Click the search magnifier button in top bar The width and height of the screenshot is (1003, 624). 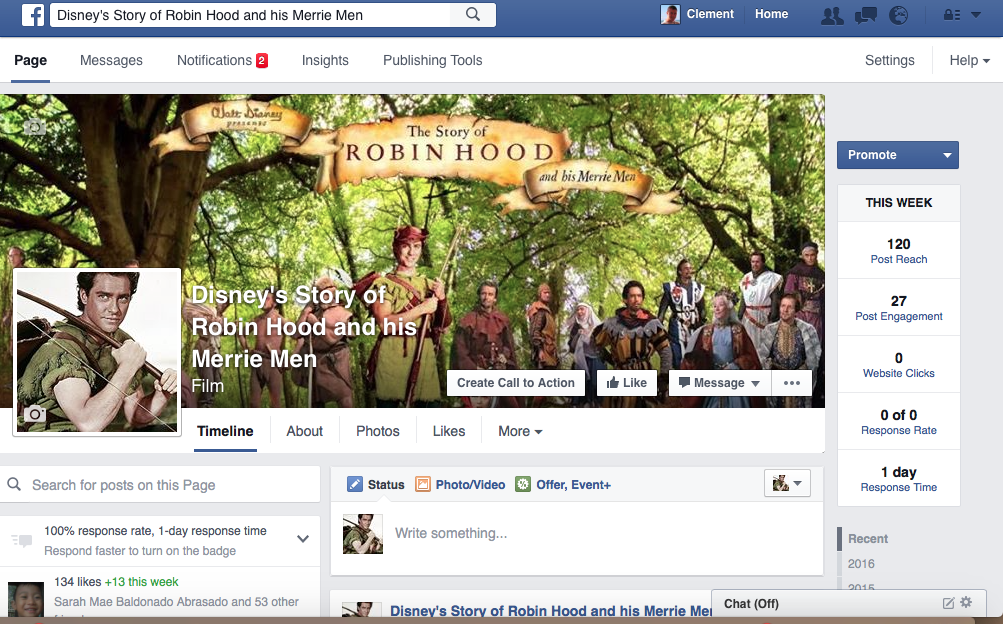(x=473, y=14)
